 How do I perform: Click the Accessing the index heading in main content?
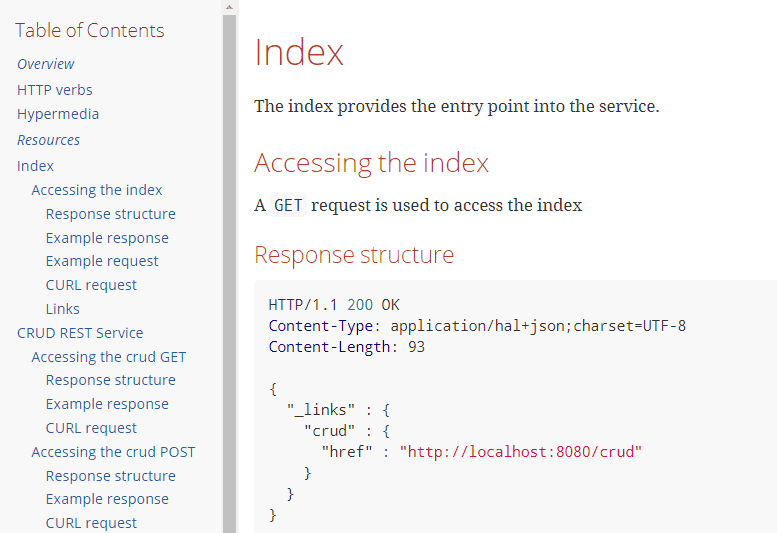371,163
